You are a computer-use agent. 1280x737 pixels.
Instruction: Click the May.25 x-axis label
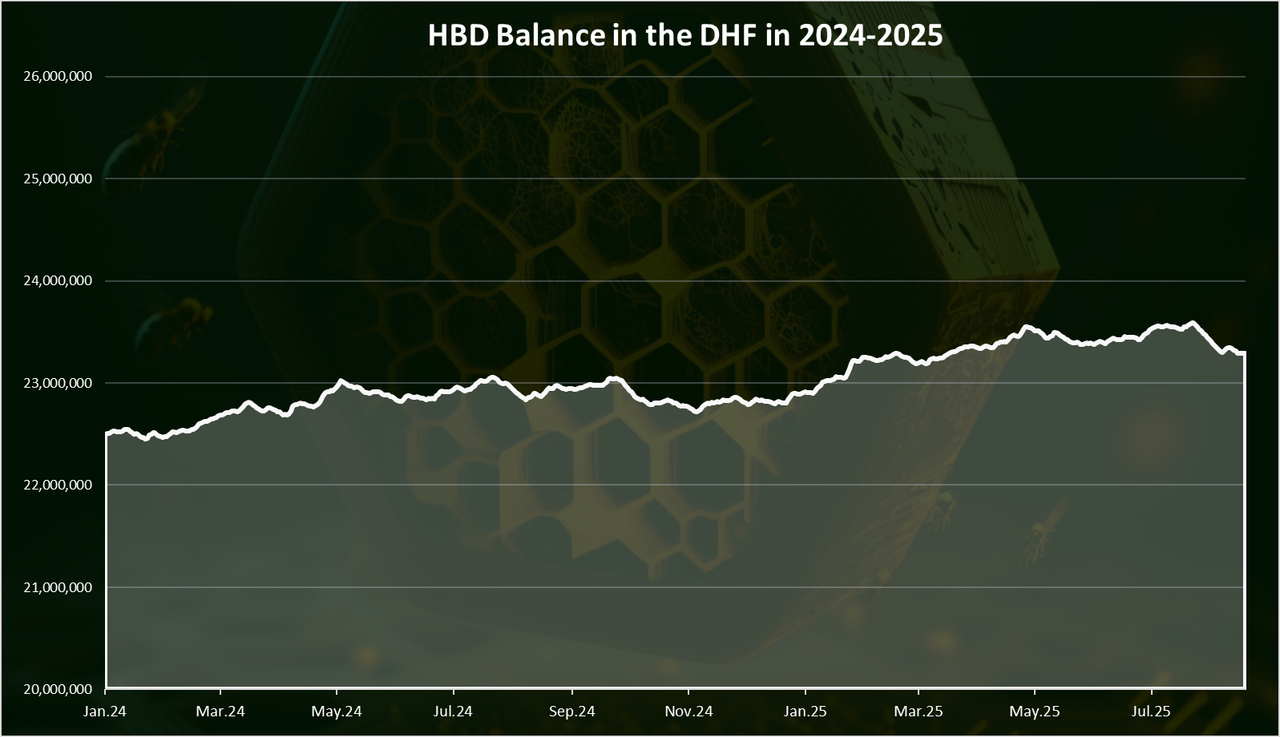click(1034, 712)
